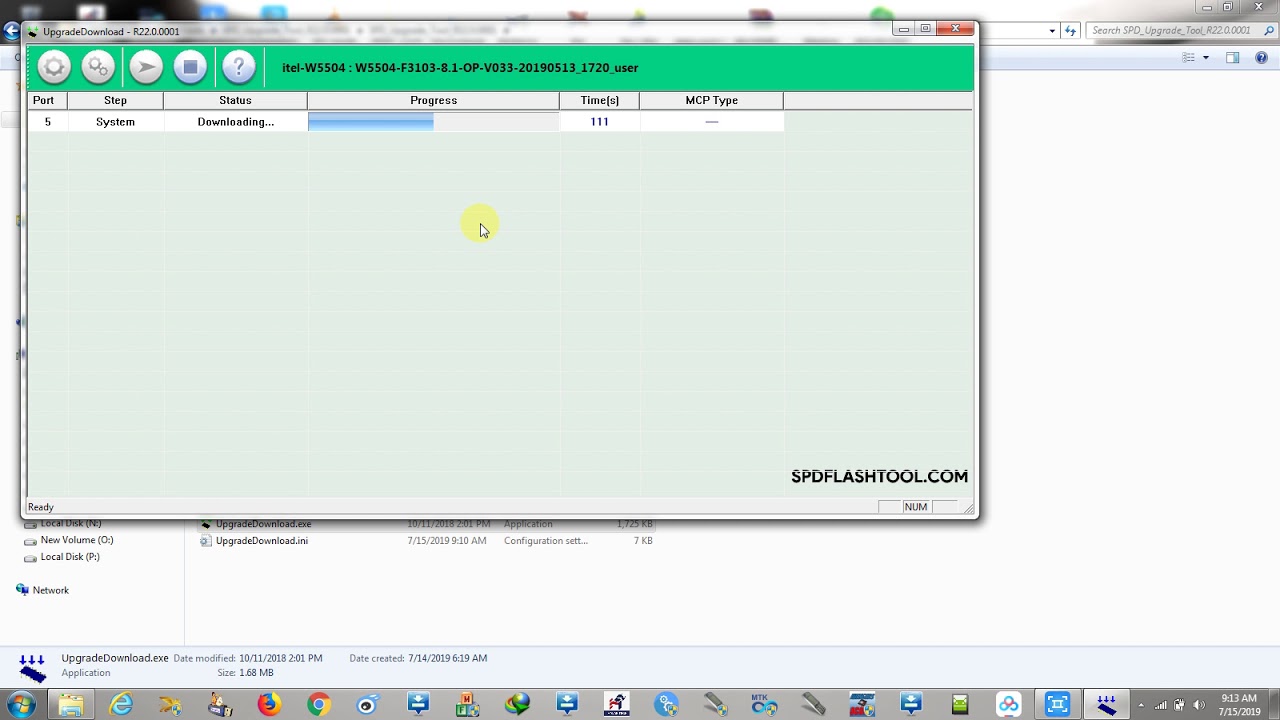The image size is (1280, 720).
Task: Click the UpgradeDownload taskbar icon
Action: coord(1106,705)
